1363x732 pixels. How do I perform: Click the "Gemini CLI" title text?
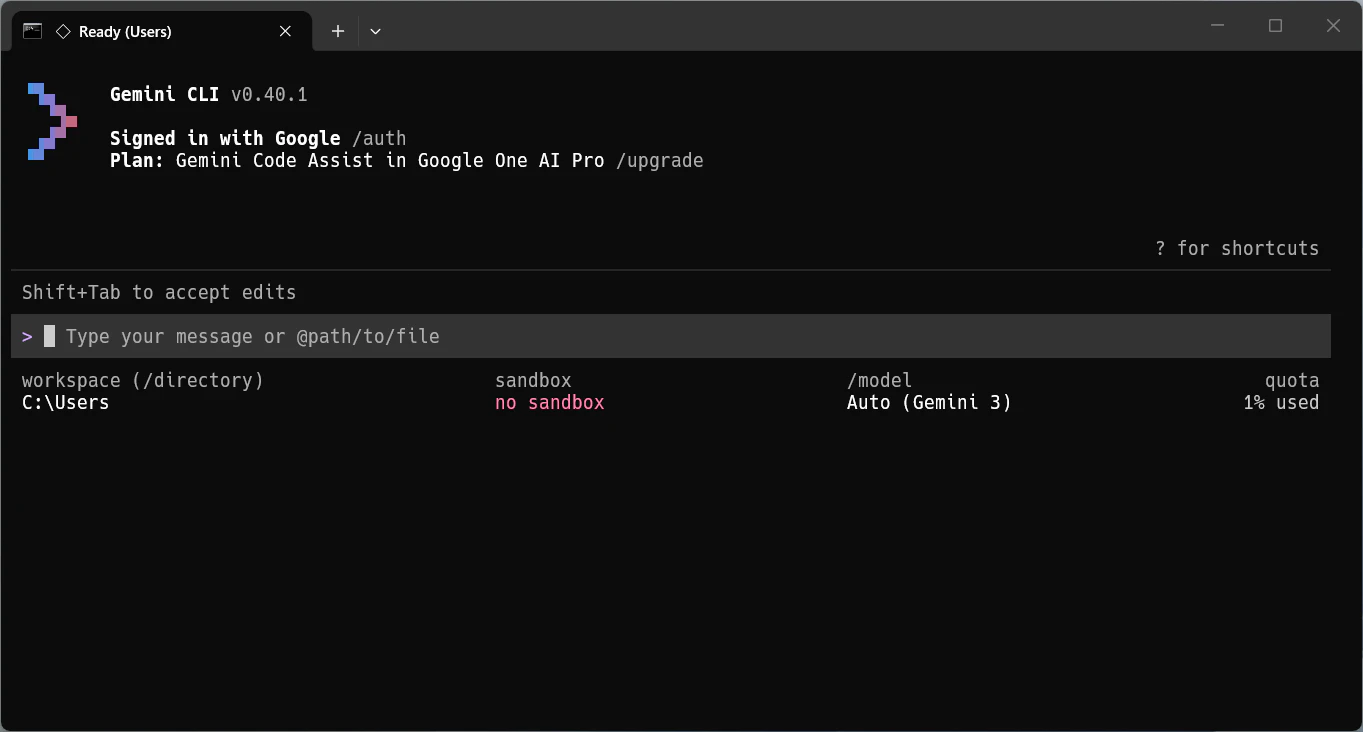pyautogui.click(x=164, y=95)
